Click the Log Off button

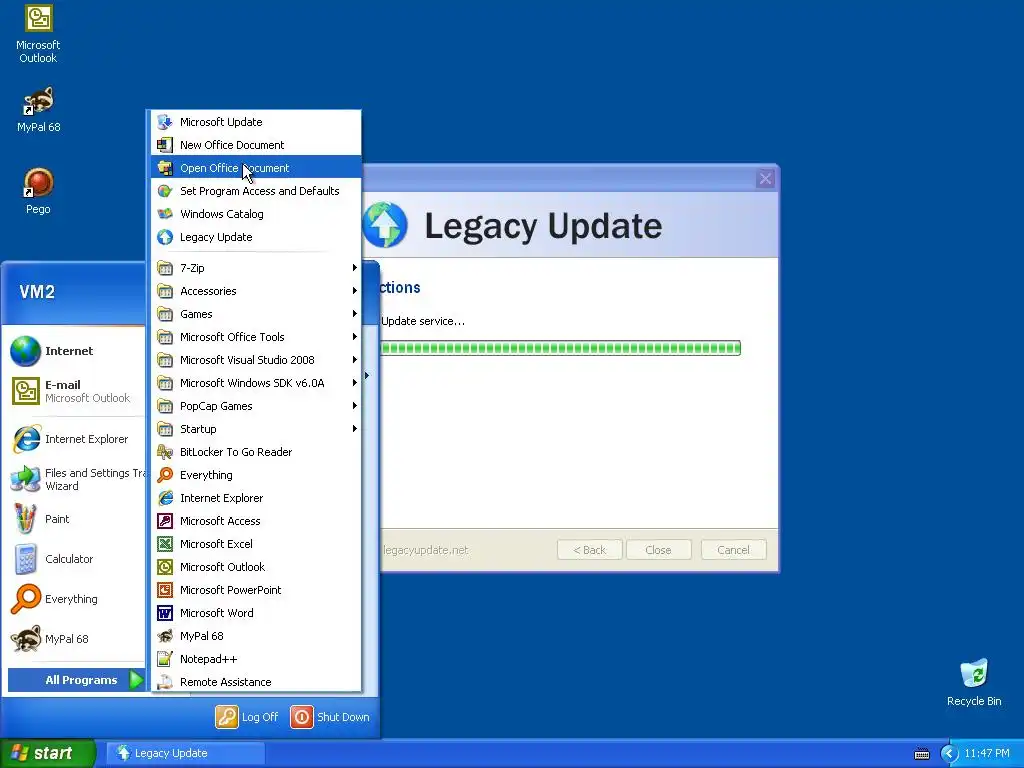pos(247,717)
